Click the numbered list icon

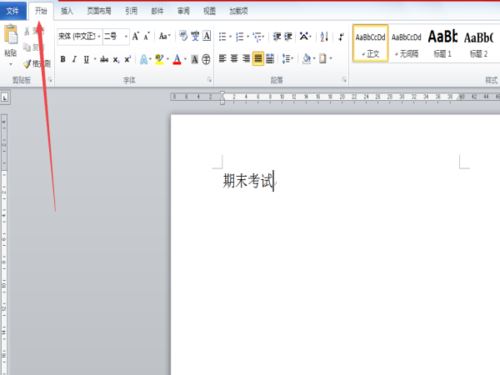[x=239, y=37]
